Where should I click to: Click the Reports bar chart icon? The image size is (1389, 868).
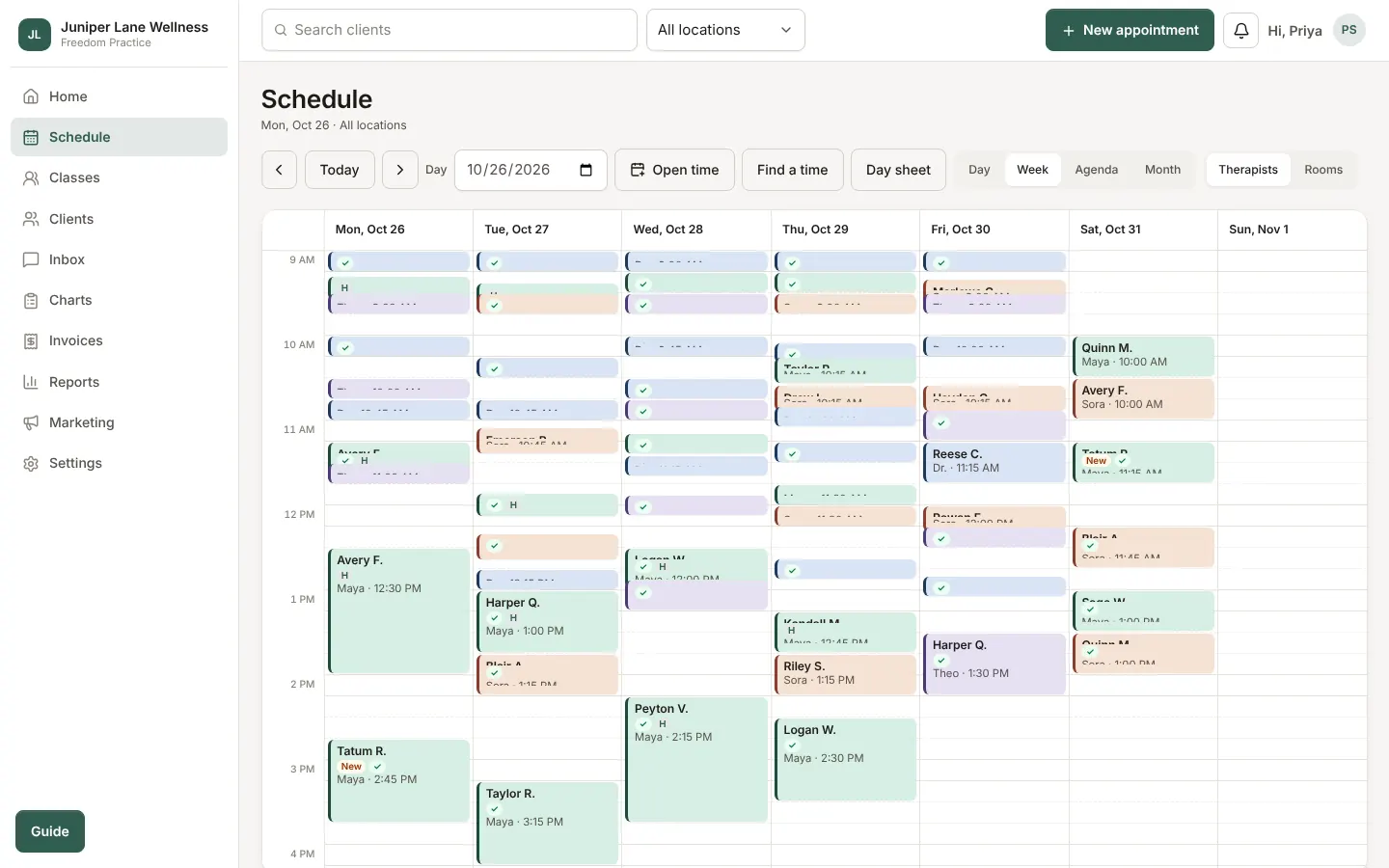click(x=31, y=382)
